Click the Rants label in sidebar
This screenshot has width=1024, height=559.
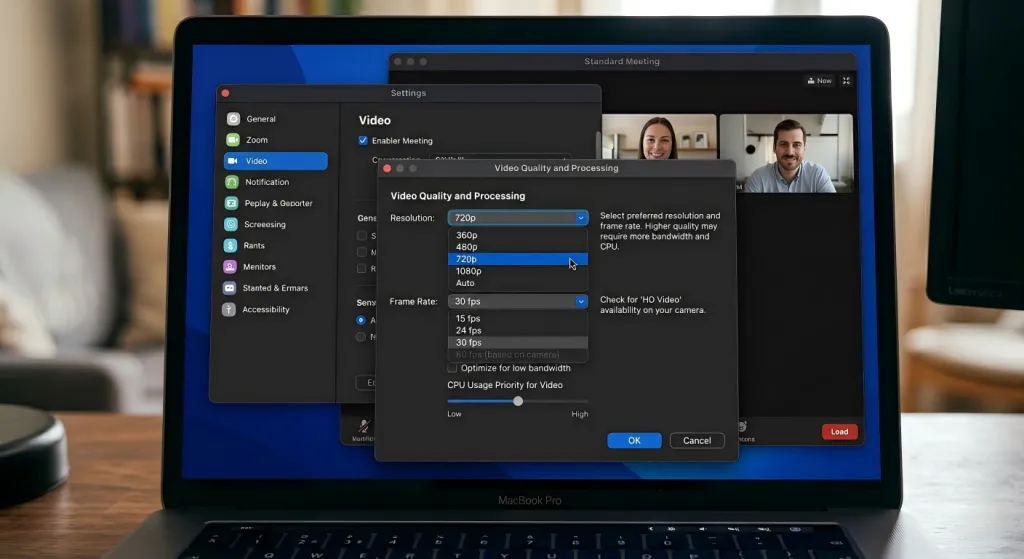(254, 246)
